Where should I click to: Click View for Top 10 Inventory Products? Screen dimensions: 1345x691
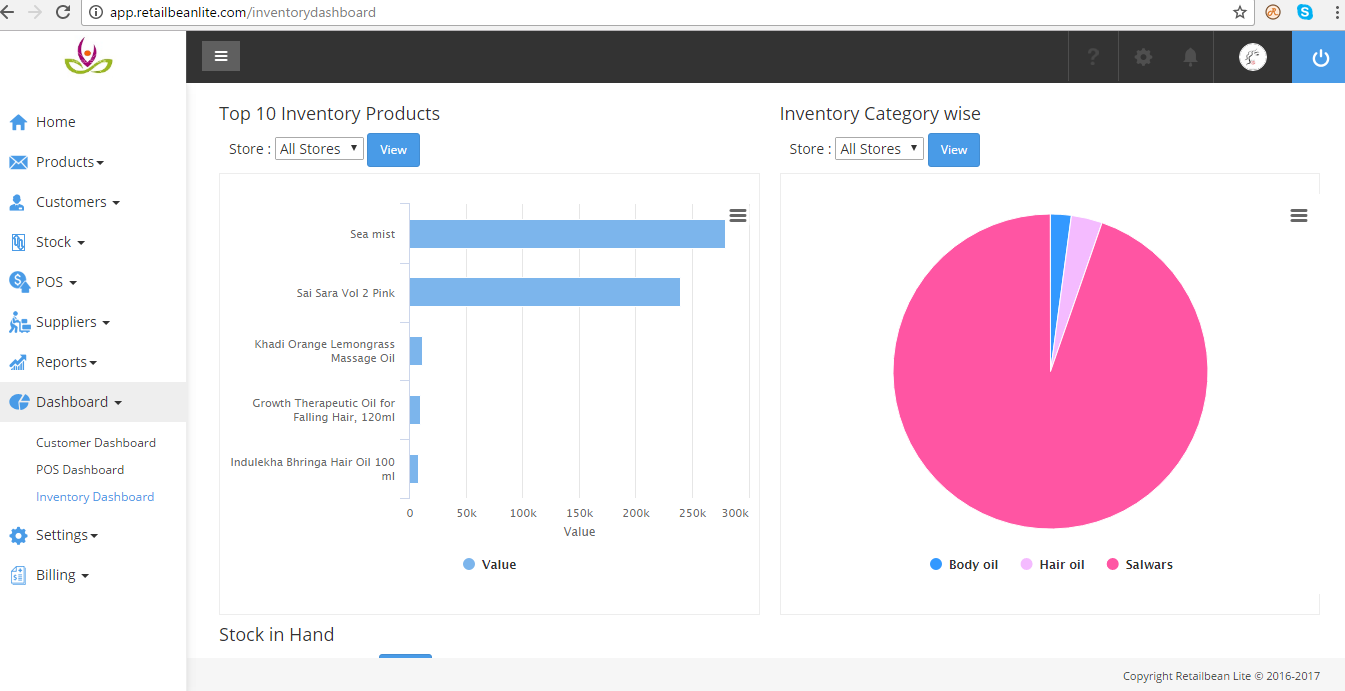(393, 148)
